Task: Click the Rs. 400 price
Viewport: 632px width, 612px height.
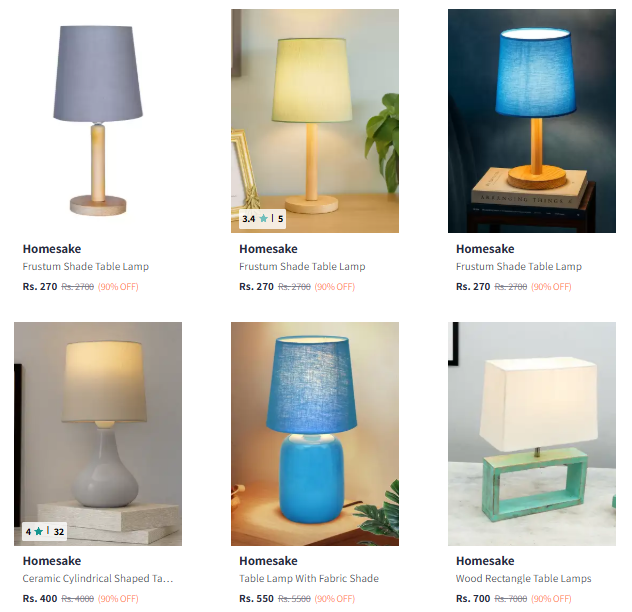Action: (40, 599)
